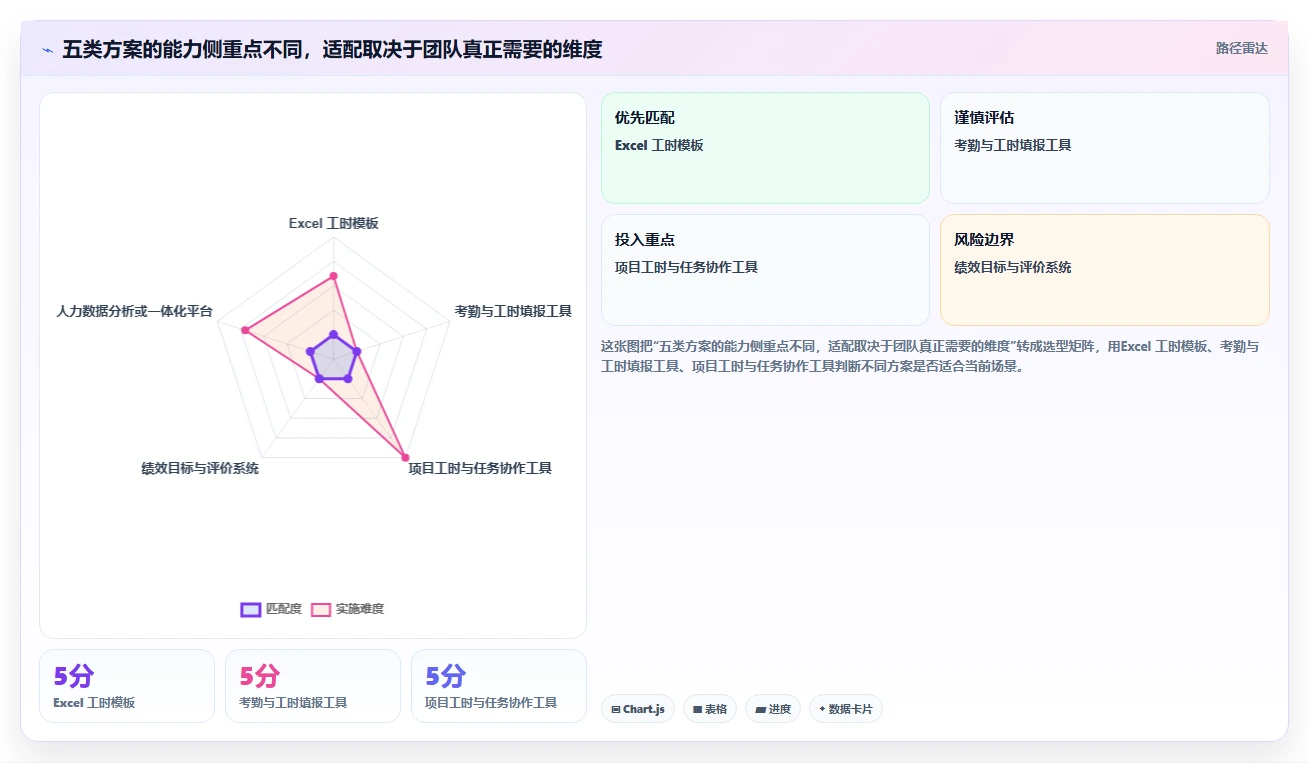Click the 表格 chip at the bottom
The width and height of the screenshot is (1309, 763).
[x=710, y=709]
